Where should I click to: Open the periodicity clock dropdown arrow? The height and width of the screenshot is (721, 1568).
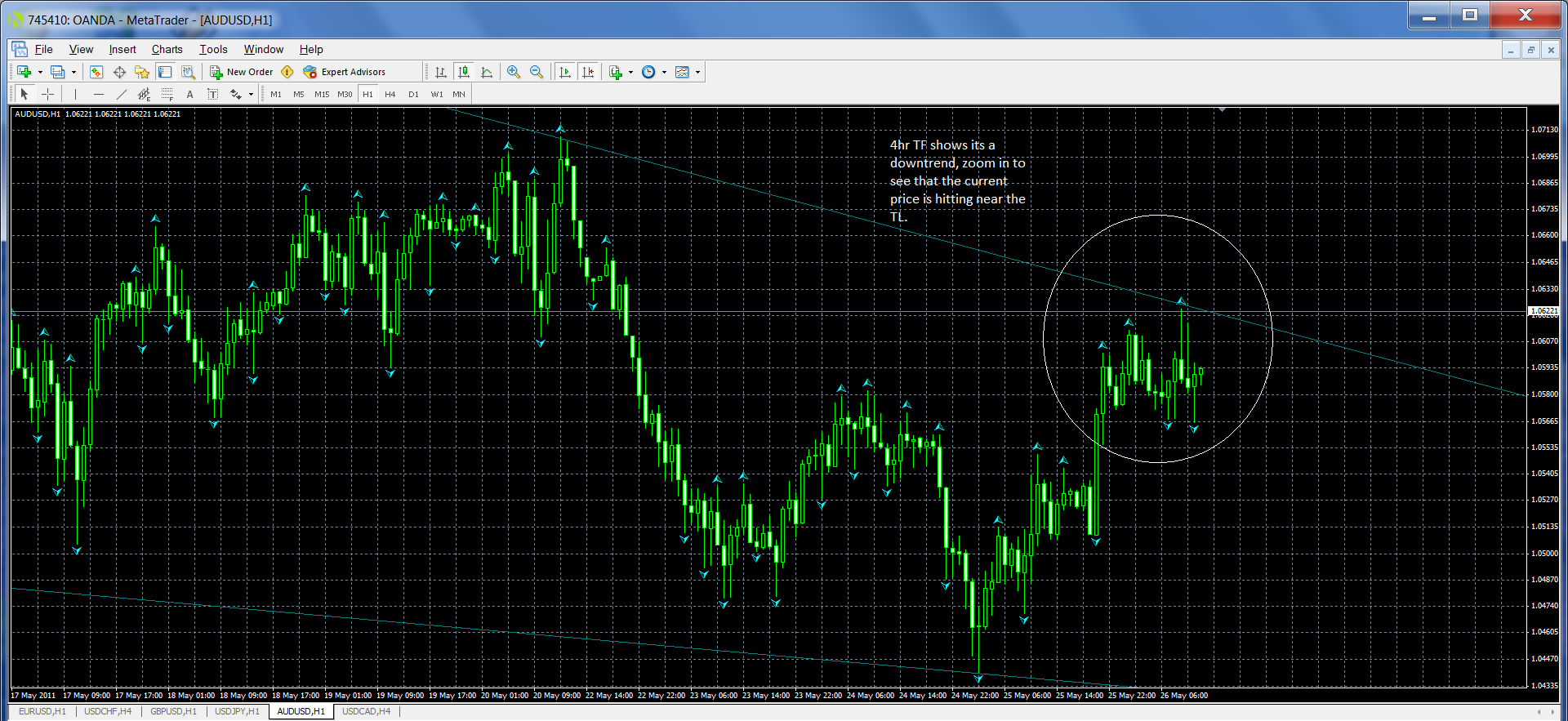(x=664, y=72)
